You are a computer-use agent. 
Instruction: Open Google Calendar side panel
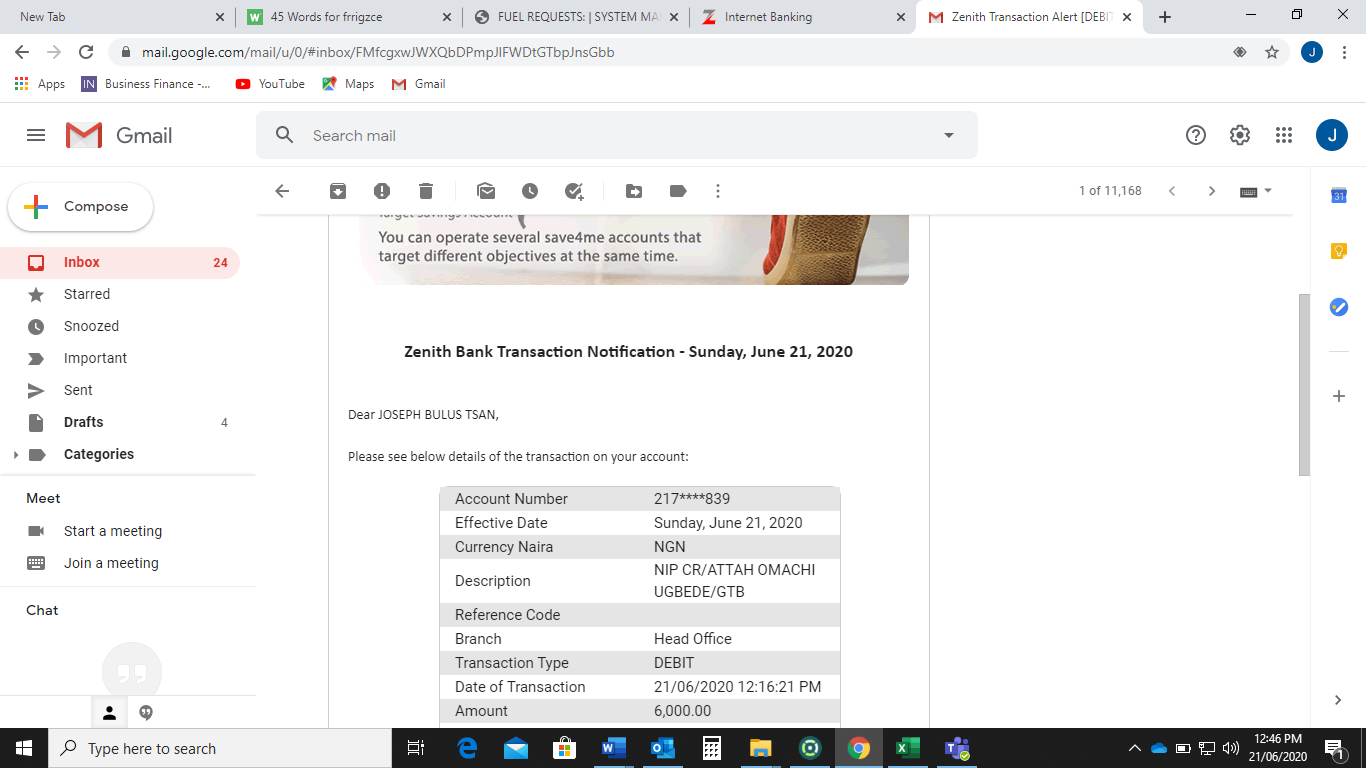click(x=1339, y=196)
